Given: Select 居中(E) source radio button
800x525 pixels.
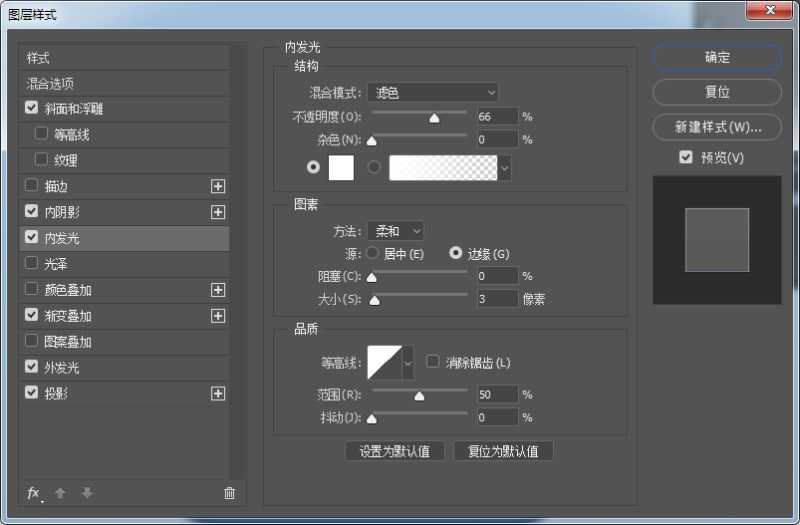Looking at the screenshot, I should click(372, 253).
